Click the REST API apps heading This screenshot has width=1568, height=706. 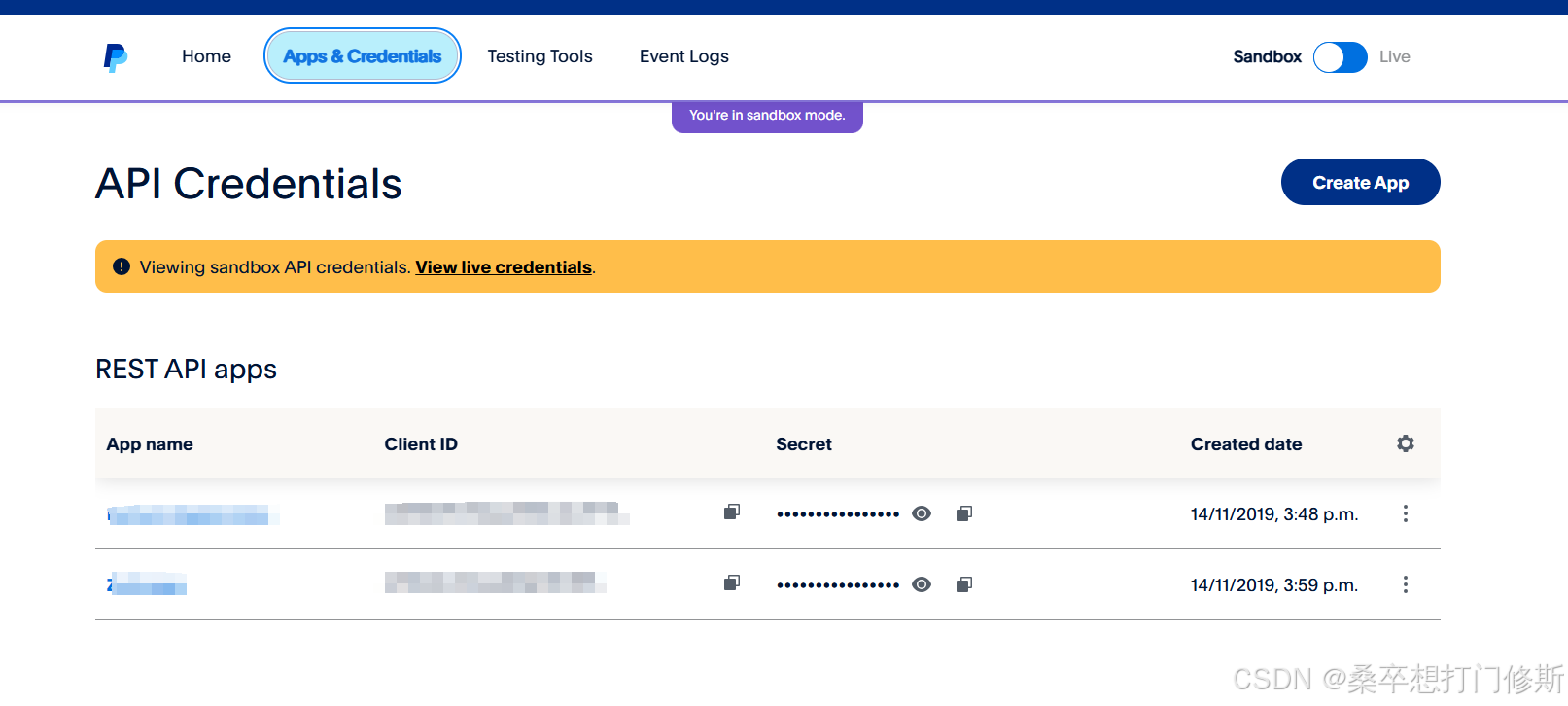pyautogui.click(x=186, y=370)
